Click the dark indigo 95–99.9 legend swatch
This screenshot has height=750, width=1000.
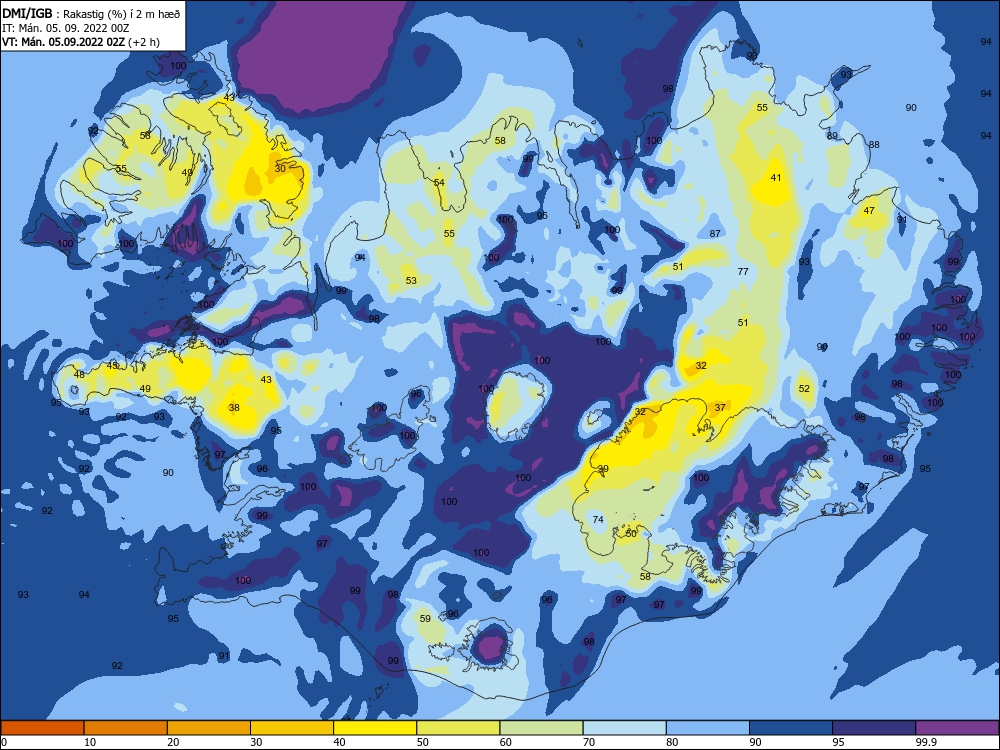(x=874, y=728)
